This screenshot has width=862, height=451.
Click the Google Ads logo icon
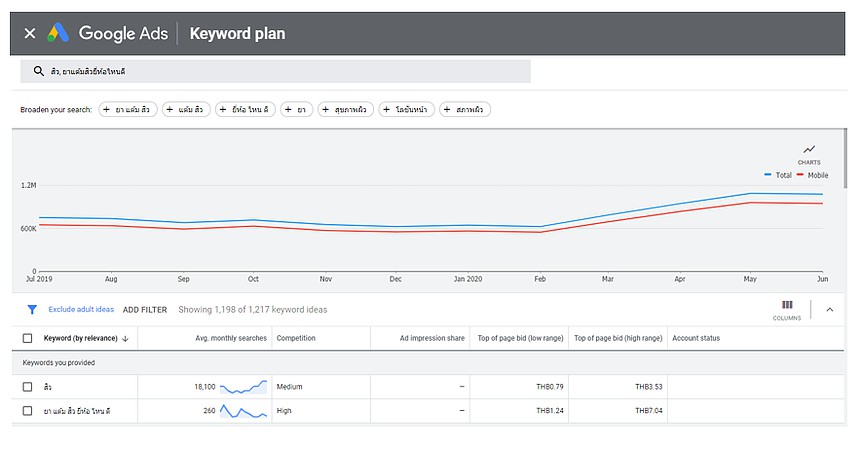click(x=58, y=33)
